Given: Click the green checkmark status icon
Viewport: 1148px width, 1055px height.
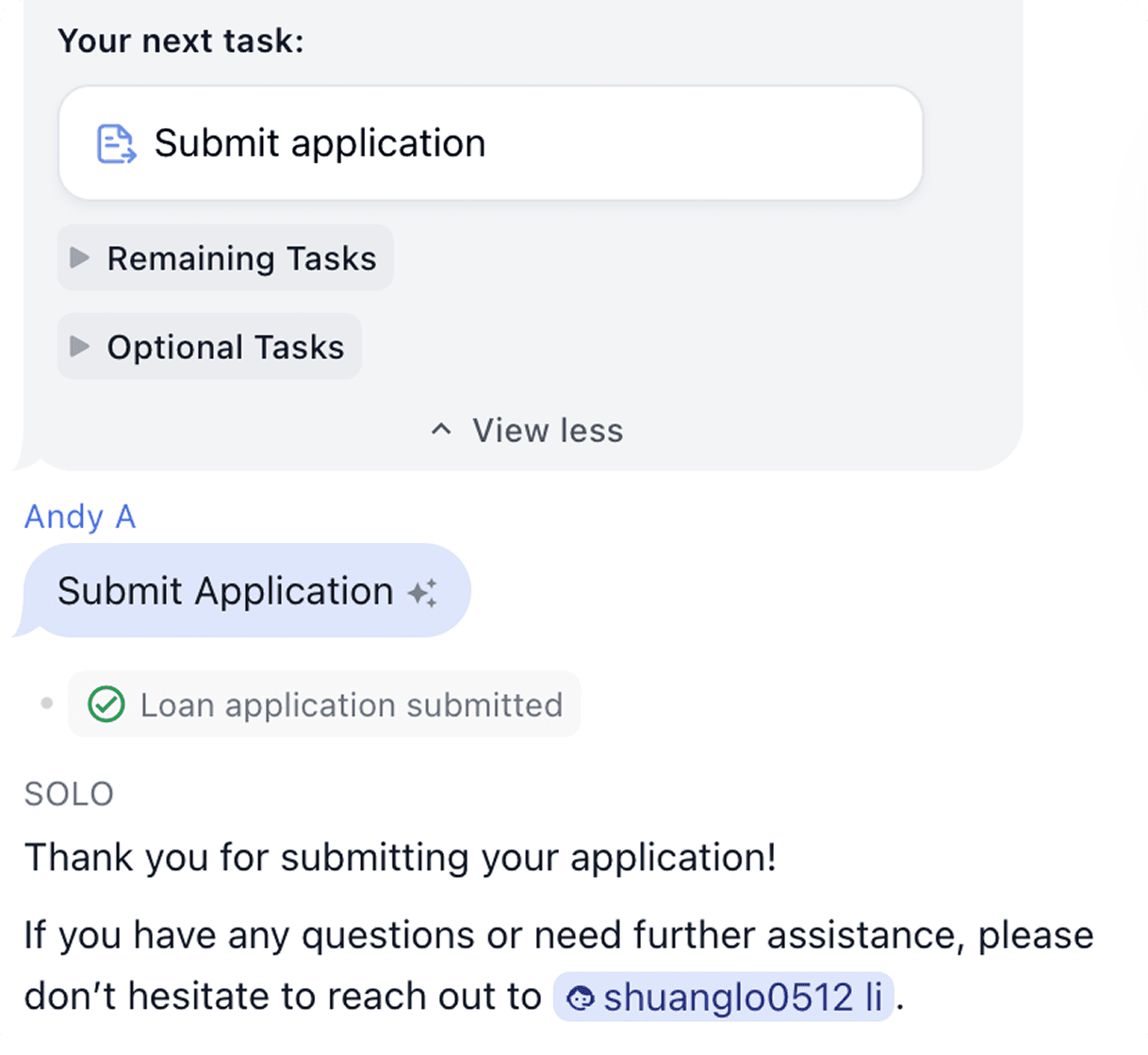Looking at the screenshot, I should 107,704.
